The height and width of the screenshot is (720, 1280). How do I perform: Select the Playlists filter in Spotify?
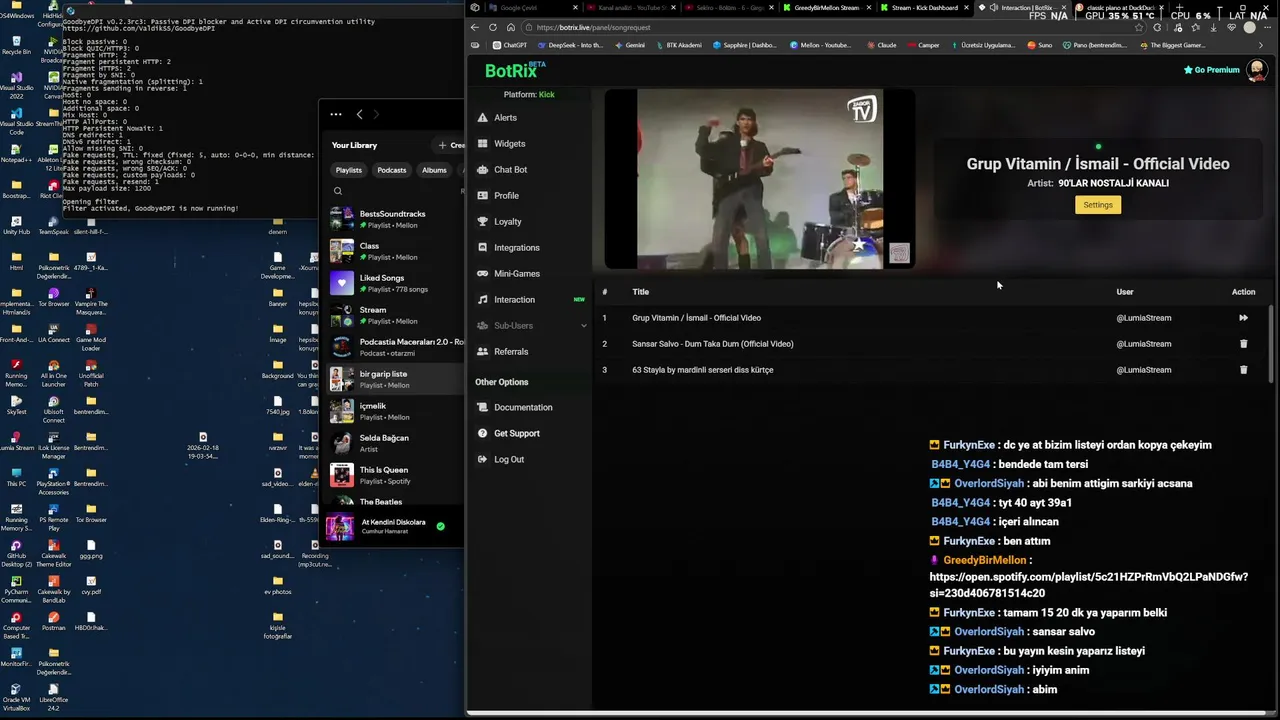[x=349, y=170]
